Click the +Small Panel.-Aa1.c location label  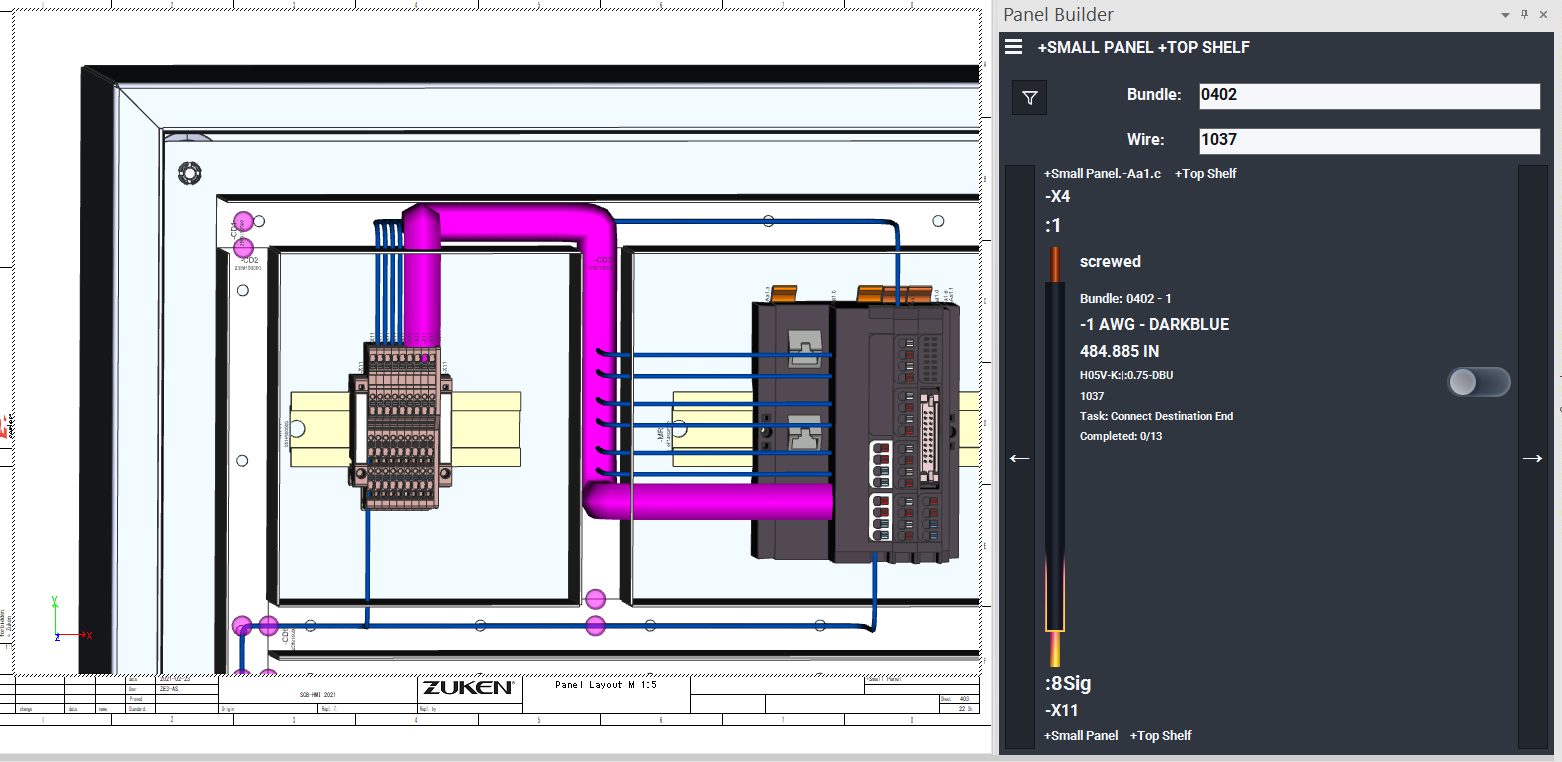1103,174
